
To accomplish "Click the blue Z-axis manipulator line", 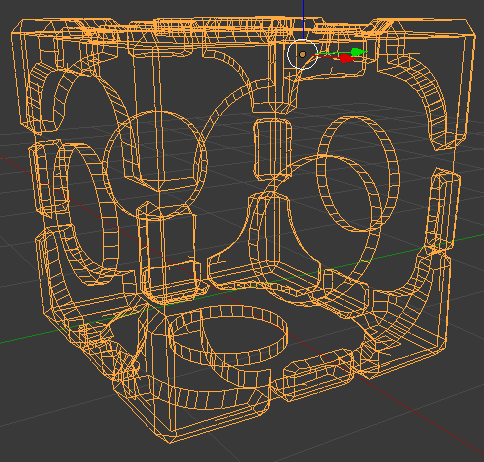I will [x=303, y=19].
